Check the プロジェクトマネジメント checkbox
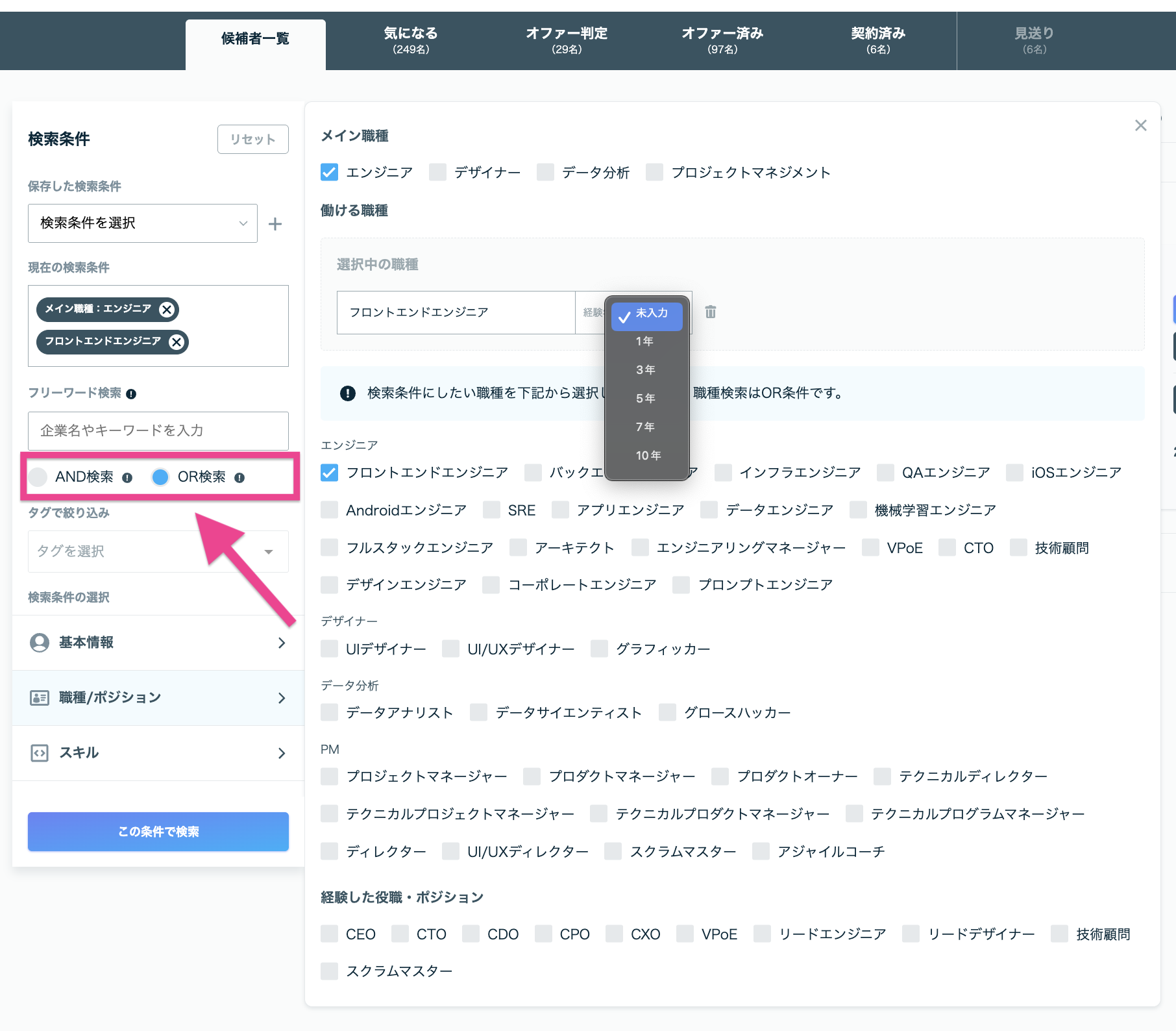This screenshot has width=1176, height=1031. tap(654, 172)
